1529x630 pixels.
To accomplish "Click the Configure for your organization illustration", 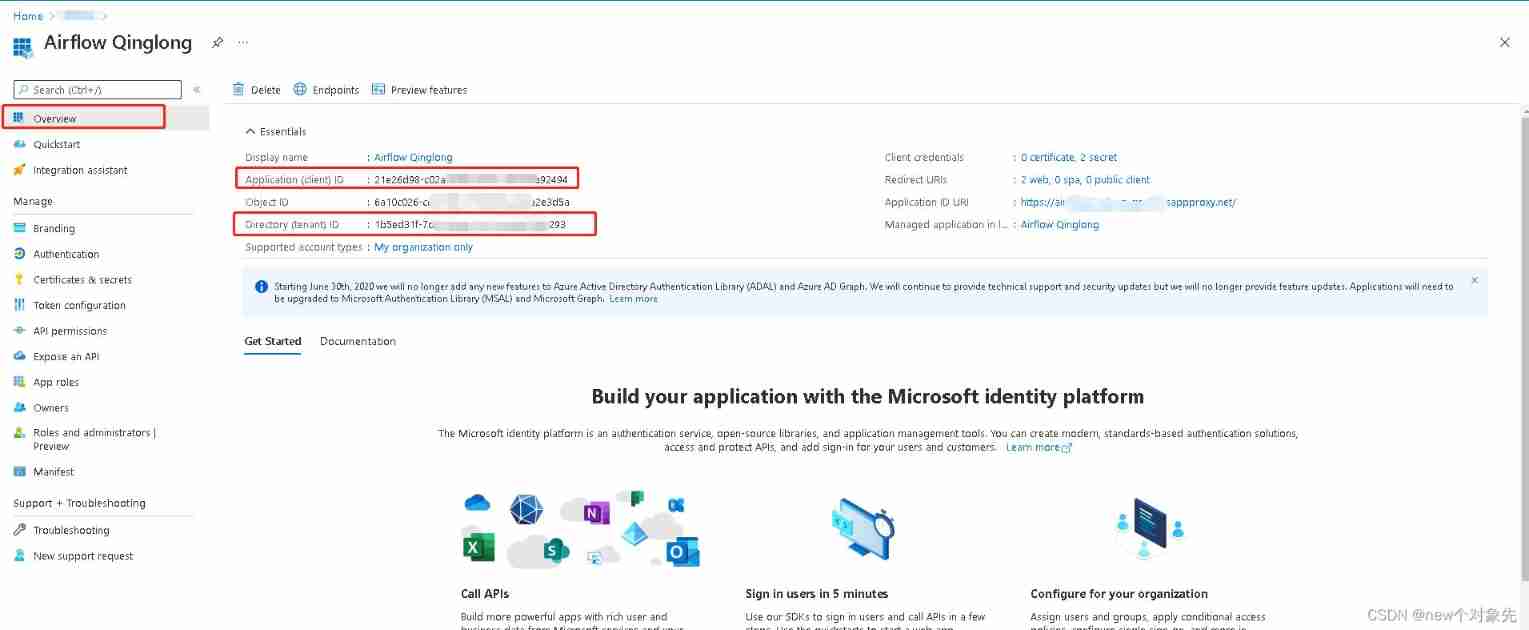I will 1150,530.
